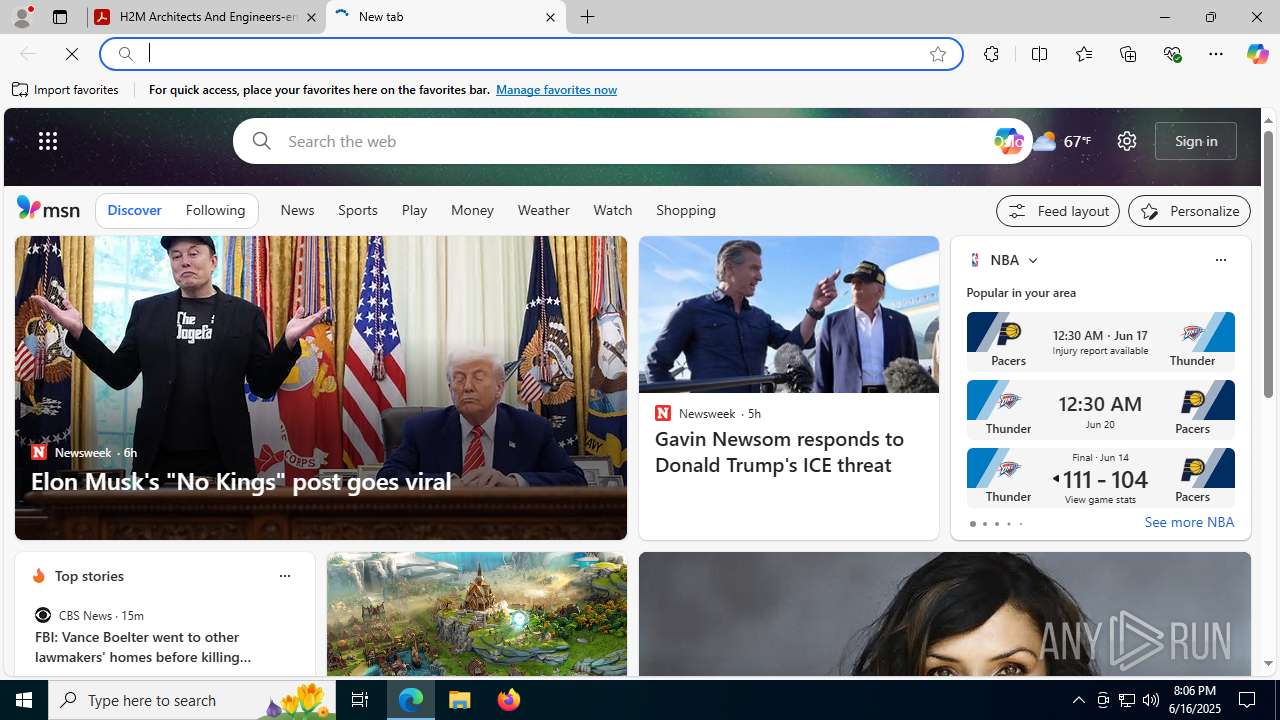1280x720 pixels.
Task: Open the Windows Start menu
Action: [x=24, y=700]
